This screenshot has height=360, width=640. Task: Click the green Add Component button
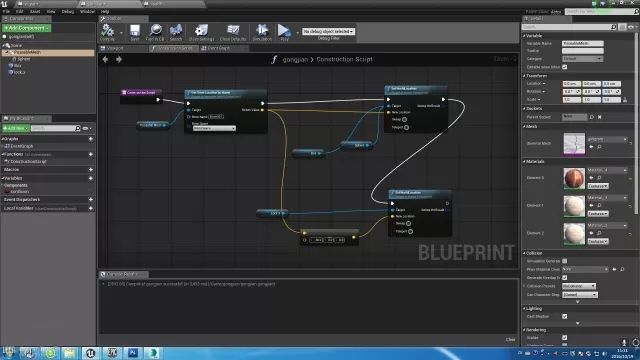[27, 28]
